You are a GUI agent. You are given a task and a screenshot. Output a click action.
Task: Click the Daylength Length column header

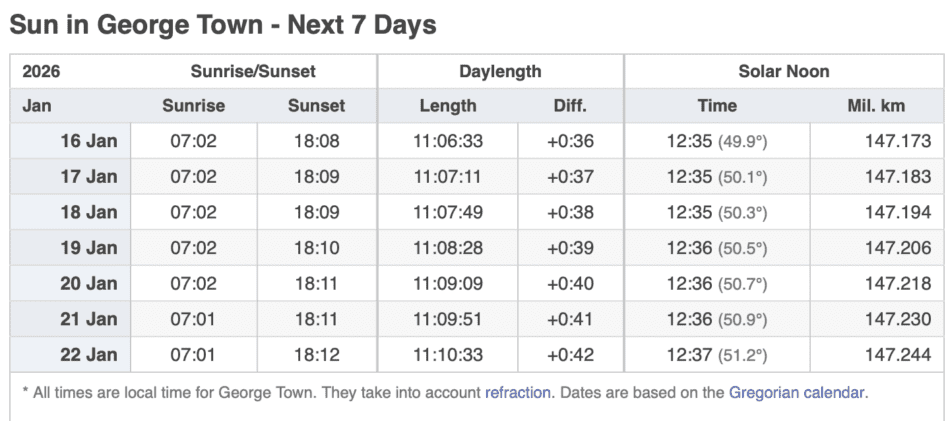(447, 106)
